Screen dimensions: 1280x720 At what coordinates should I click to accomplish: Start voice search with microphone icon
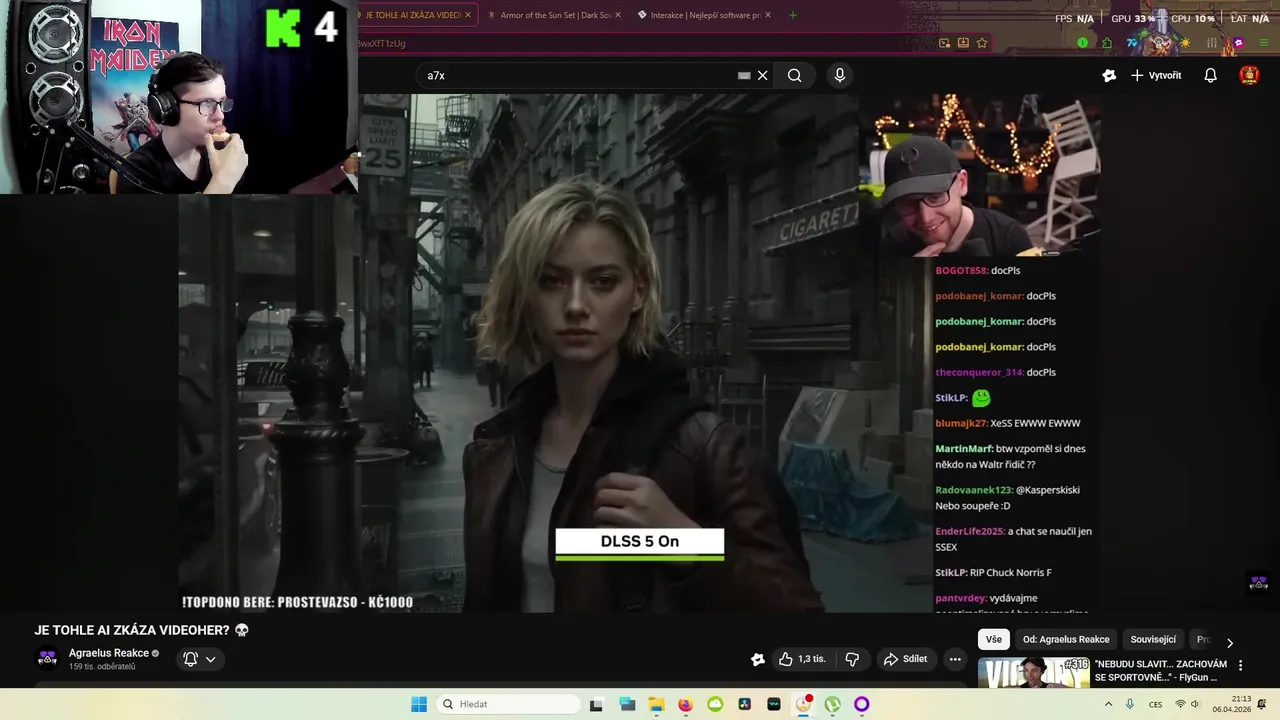(x=839, y=75)
